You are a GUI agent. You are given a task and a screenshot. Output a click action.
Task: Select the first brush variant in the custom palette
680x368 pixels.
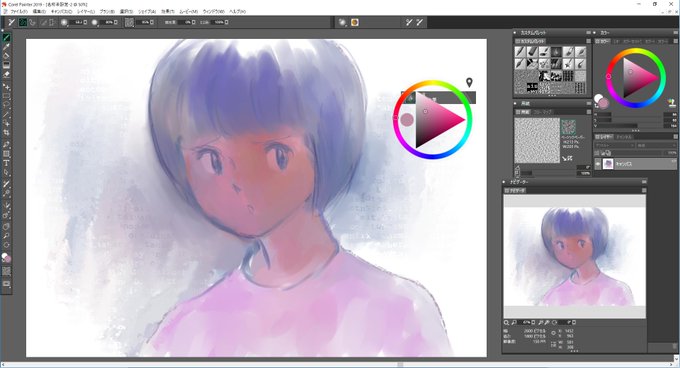click(x=520, y=52)
